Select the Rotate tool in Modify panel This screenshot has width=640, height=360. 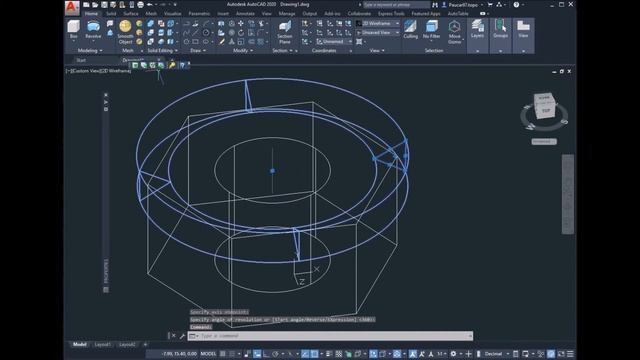click(x=241, y=33)
